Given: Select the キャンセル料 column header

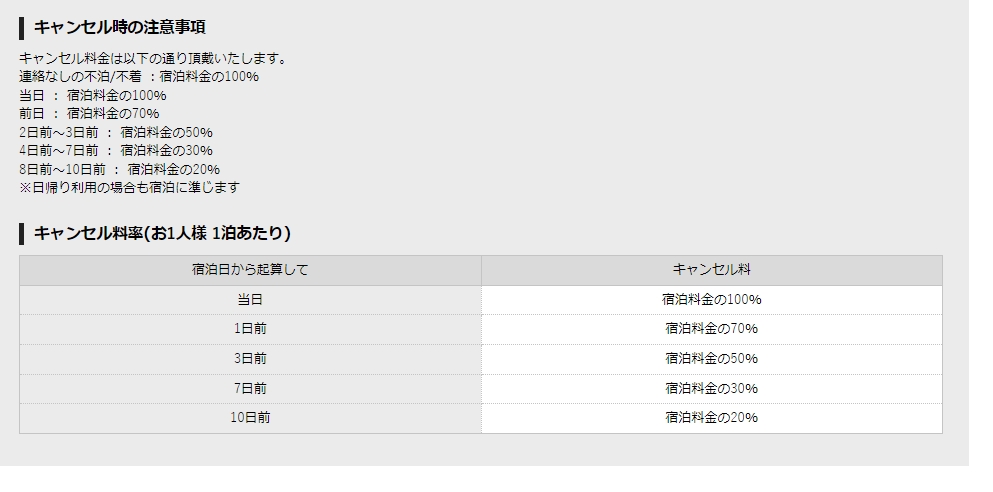Looking at the screenshot, I should click(712, 270).
